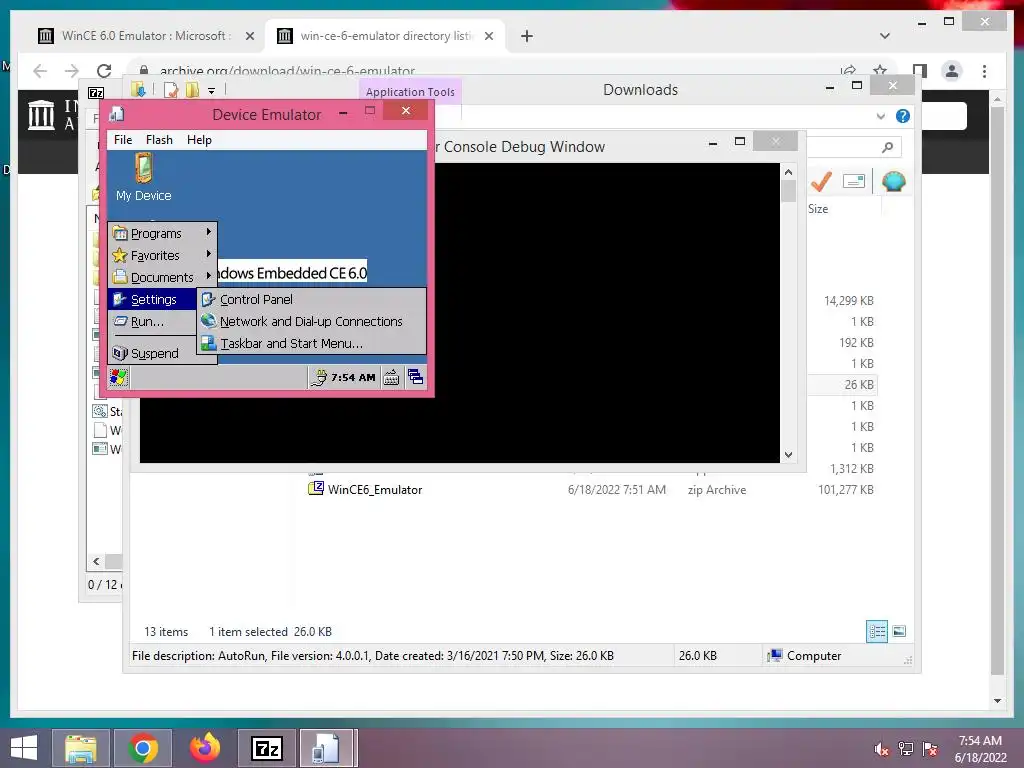
Task: Toggle Chrome side panel icon
Action: coord(920,70)
